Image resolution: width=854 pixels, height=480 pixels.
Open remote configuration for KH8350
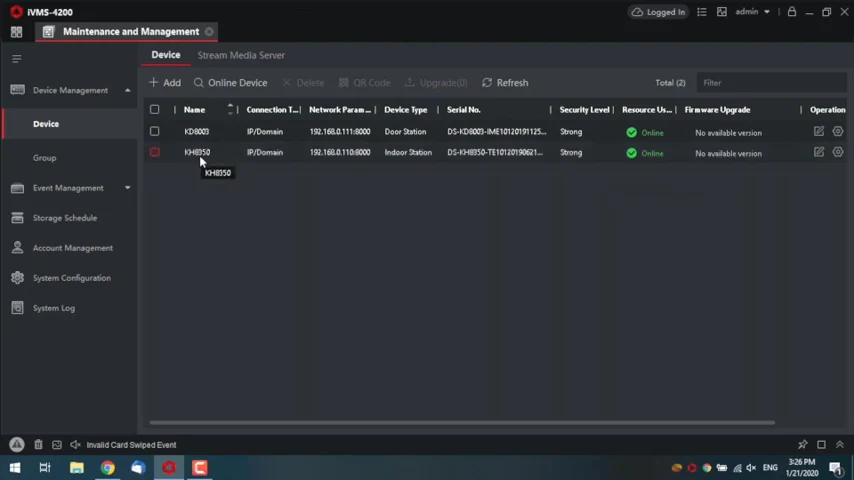point(838,152)
